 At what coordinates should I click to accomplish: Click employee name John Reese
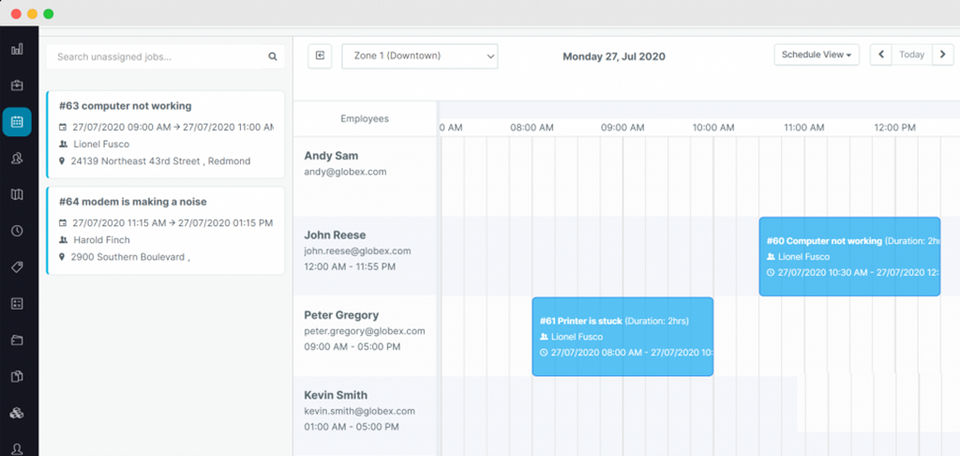point(335,235)
